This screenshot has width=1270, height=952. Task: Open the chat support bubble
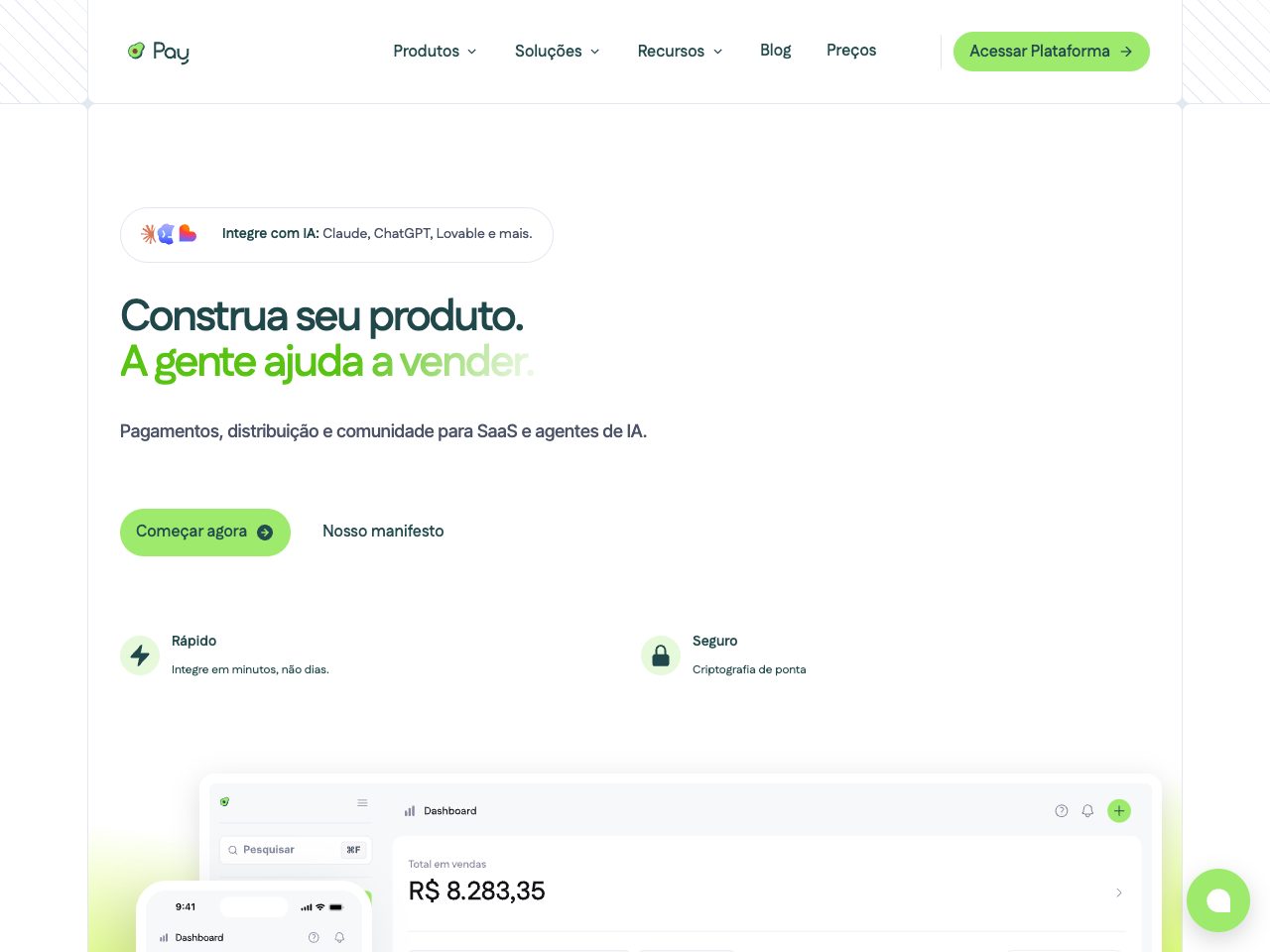pyautogui.click(x=1218, y=900)
